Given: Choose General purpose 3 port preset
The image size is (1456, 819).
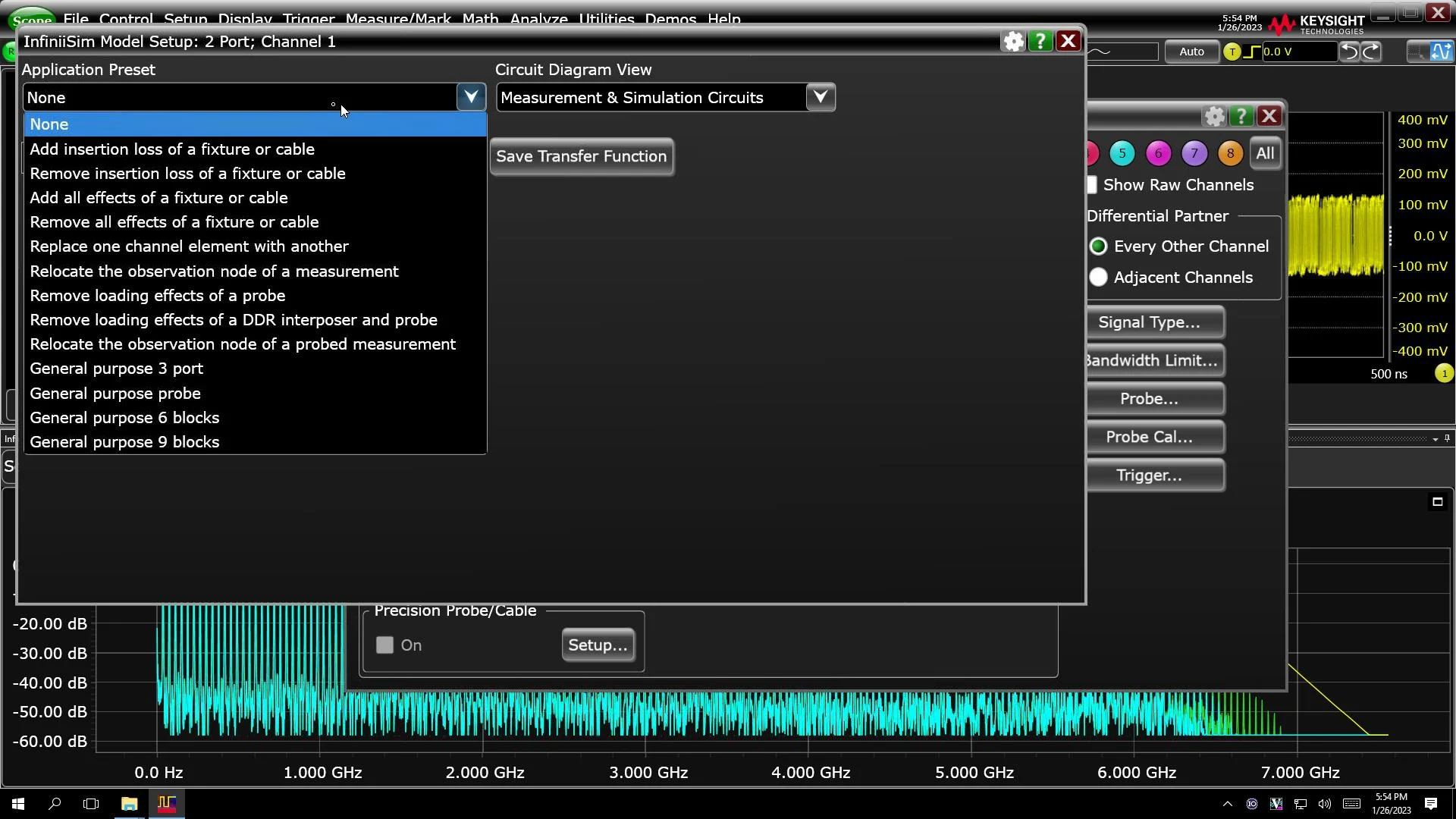Looking at the screenshot, I should [255, 369].
